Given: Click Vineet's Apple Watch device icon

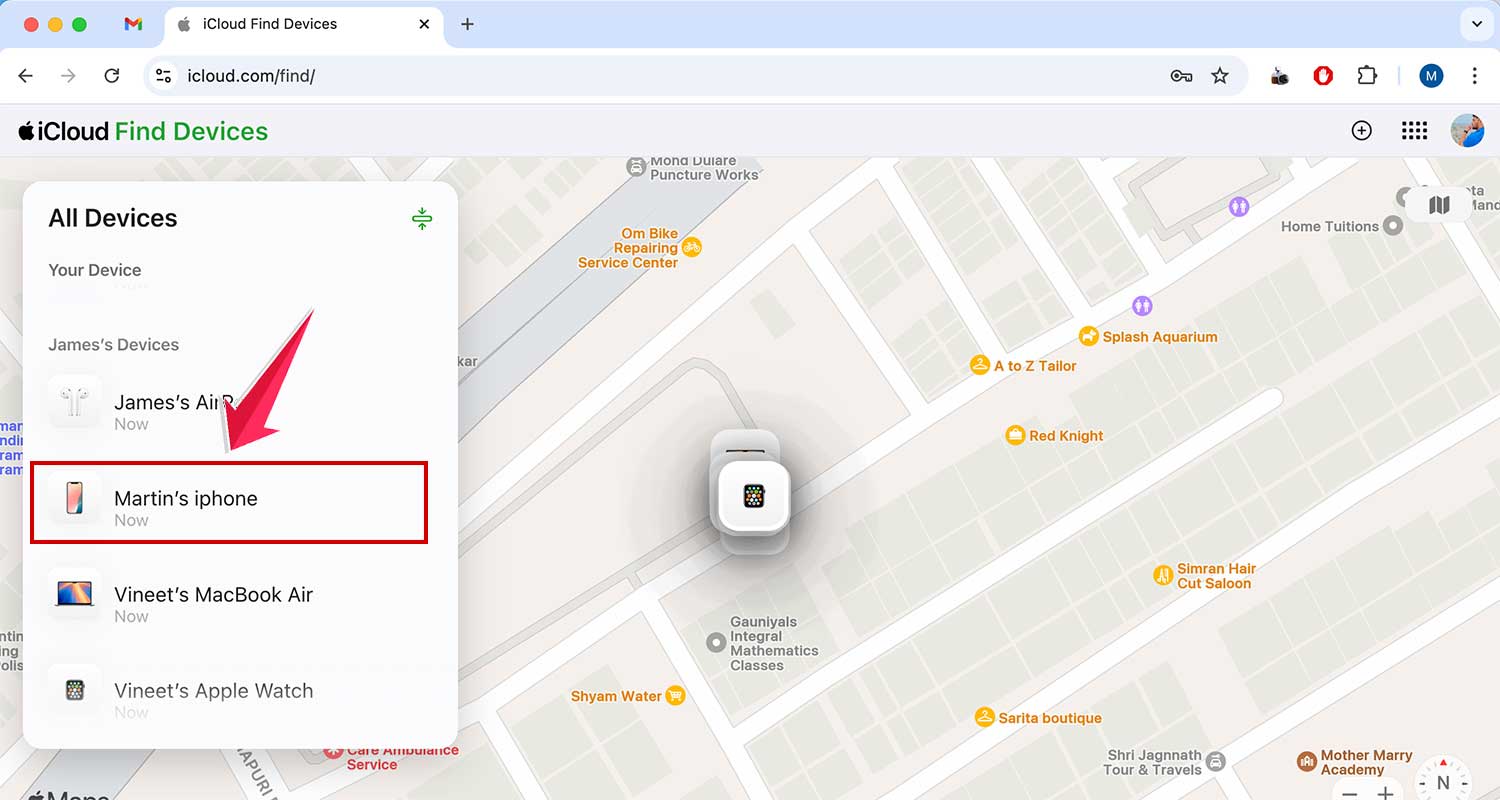Looking at the screenshot, I should (x=74, y=690).
